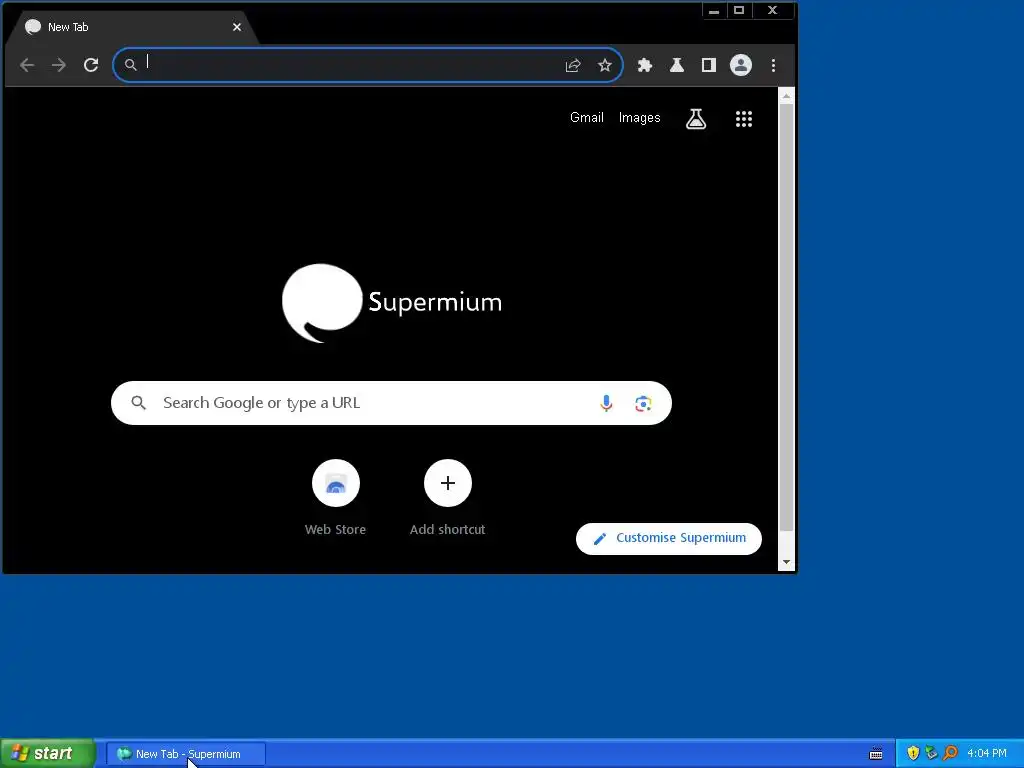Start voice search with microphone icon
The height and width of the screenshot is (768, 1024).
606,403
